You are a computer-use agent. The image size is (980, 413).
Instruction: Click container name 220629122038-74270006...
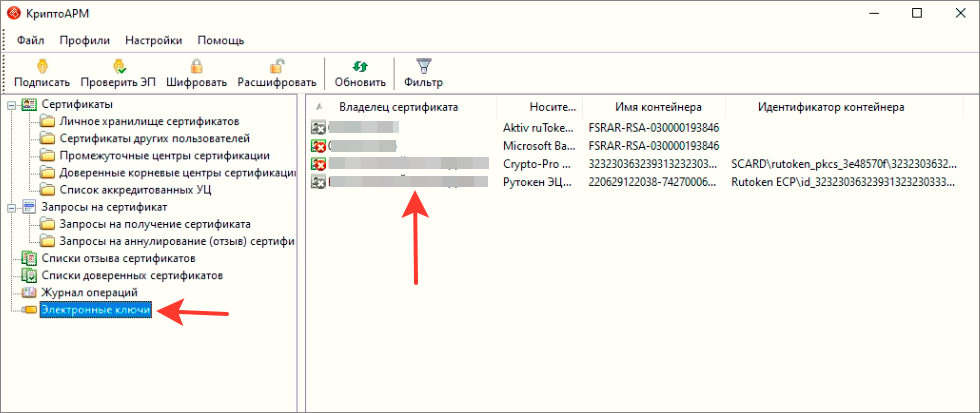[652, 182]
